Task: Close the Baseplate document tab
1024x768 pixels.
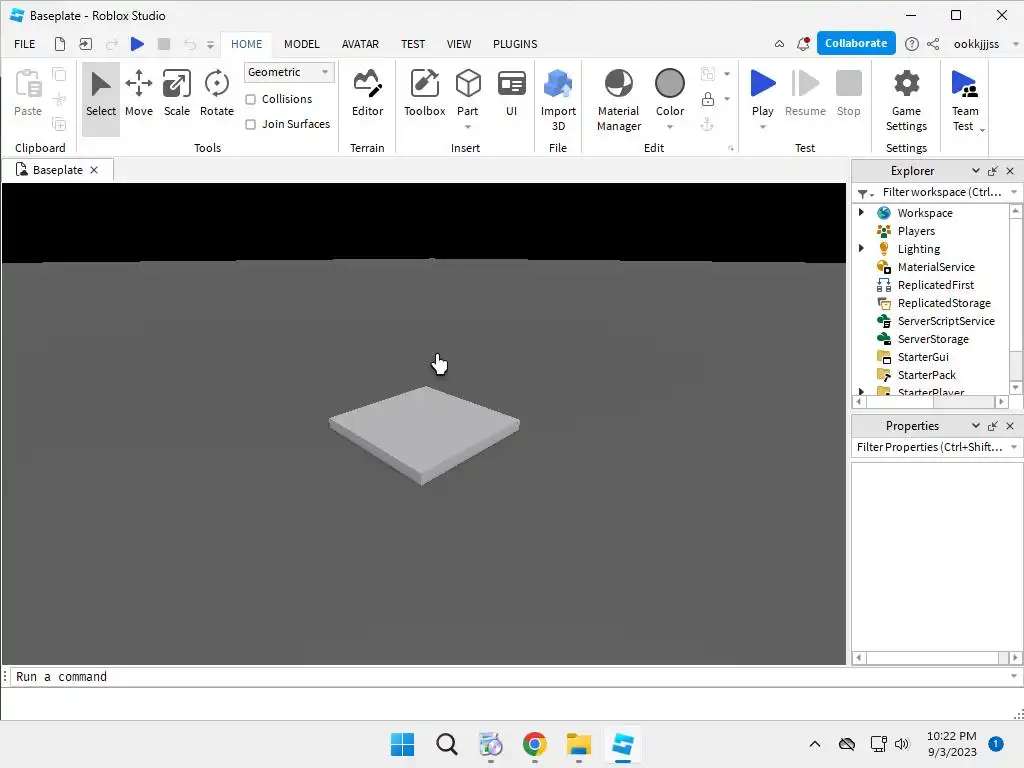Action: pyautogui.click(x=94, y=170)
